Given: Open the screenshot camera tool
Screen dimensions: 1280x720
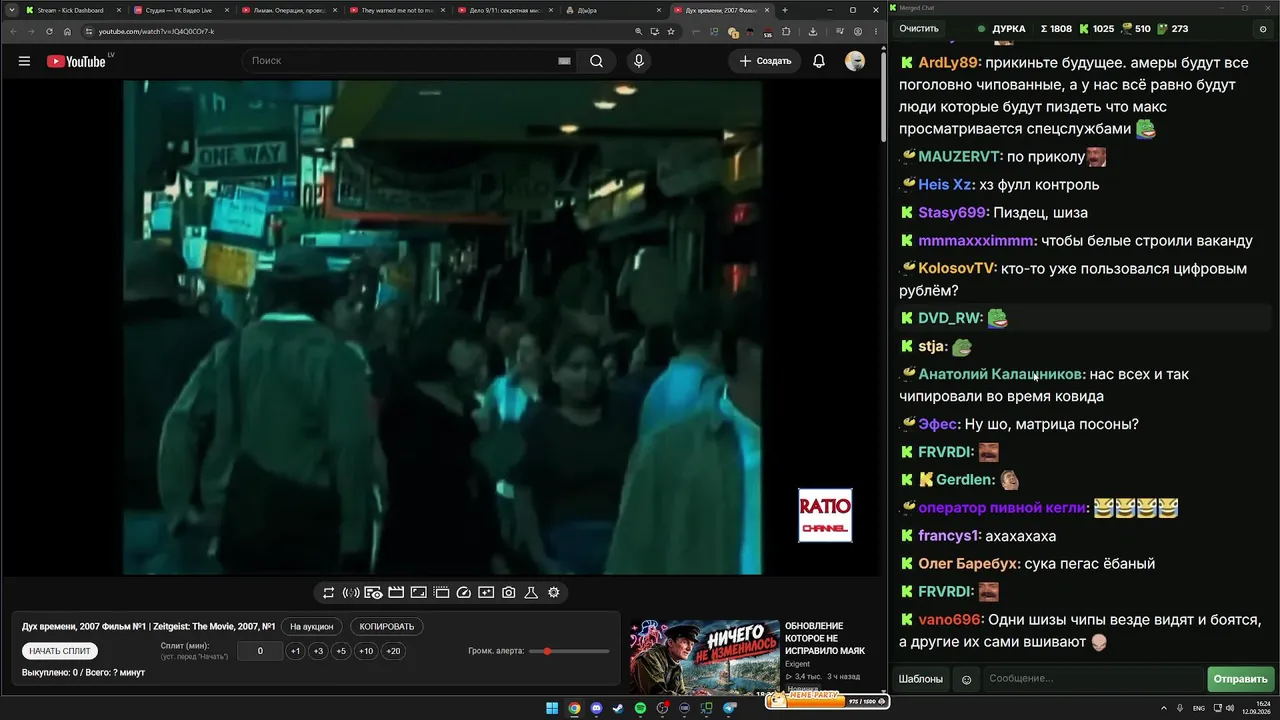Looking at the screenshot, I should (508, 592).
